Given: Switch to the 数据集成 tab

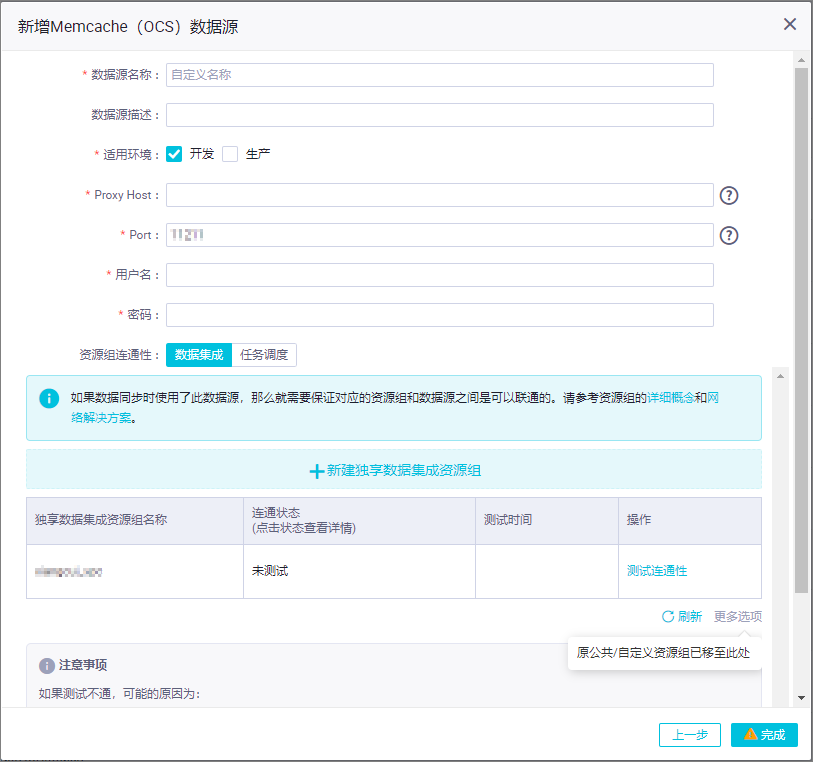Looking at the screenshot, I should pyautogui.click(x=199, y=355).
